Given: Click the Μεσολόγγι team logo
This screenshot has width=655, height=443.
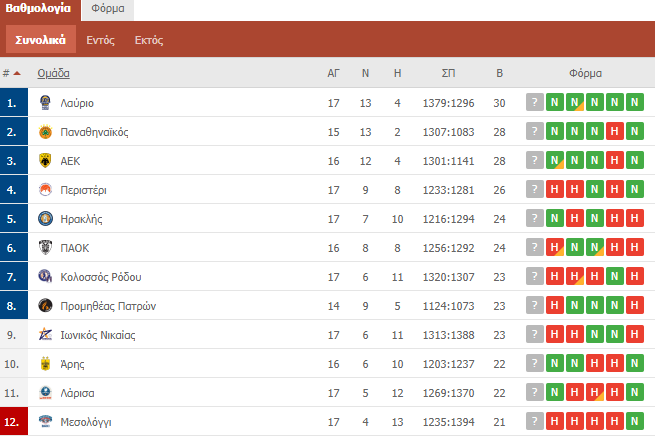Looking at the screenshot, I should click(x=45, y=421).
